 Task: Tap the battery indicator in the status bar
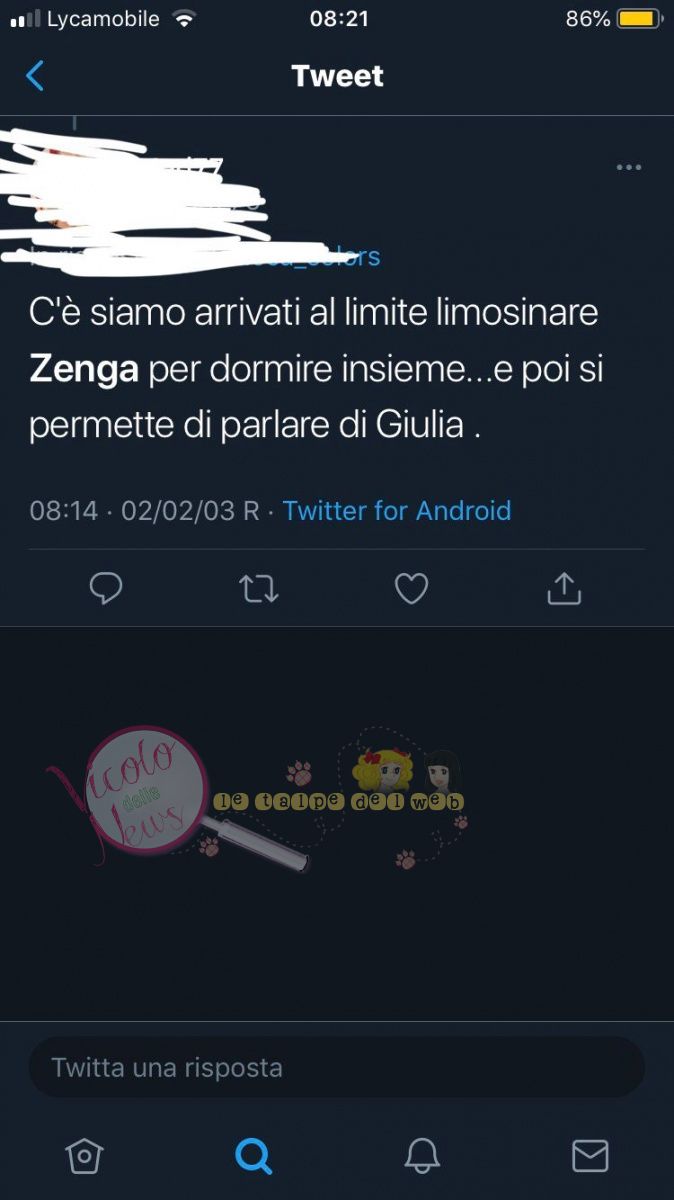point(639,19)
